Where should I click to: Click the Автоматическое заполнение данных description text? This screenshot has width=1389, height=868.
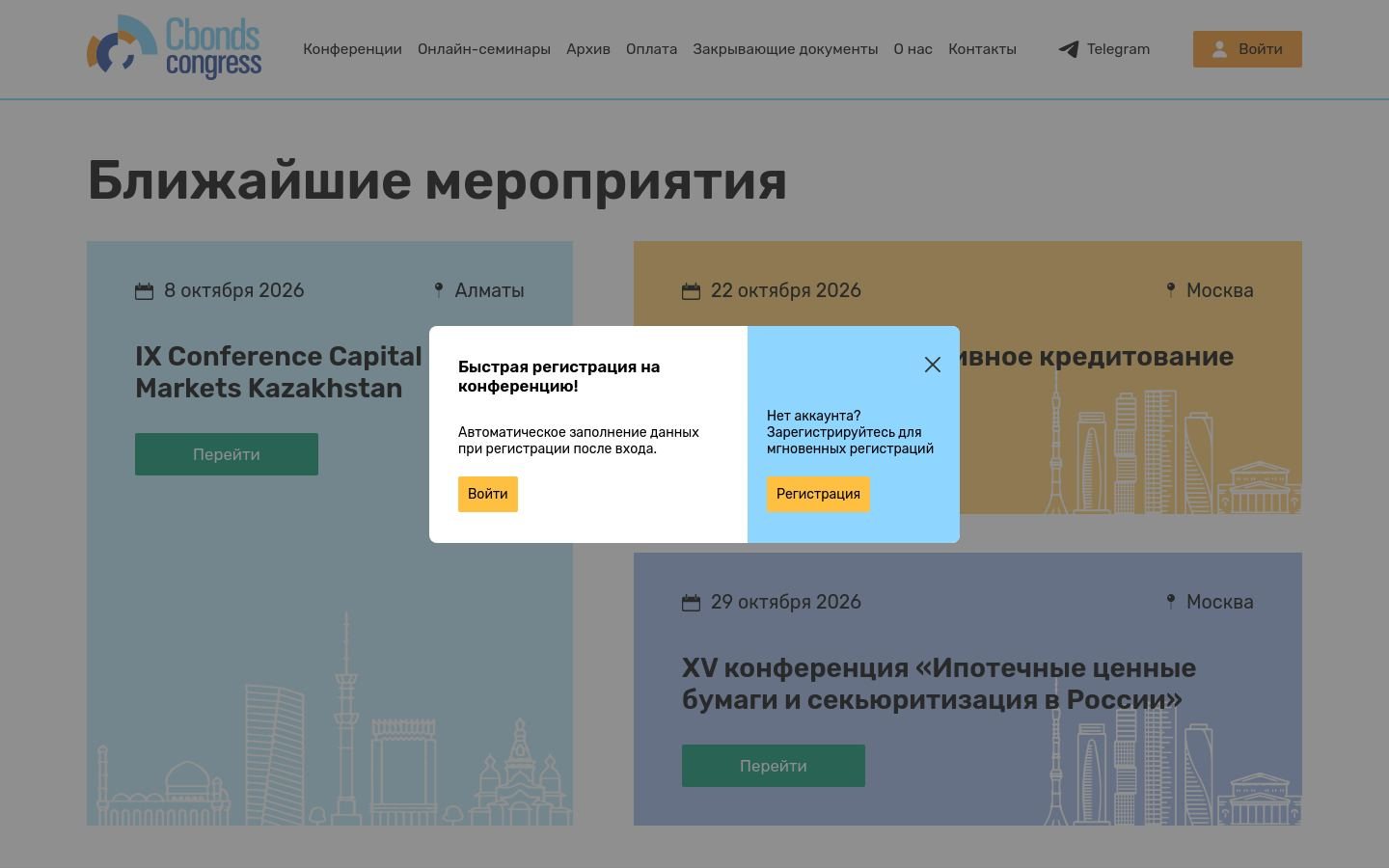tap(579, 440)
